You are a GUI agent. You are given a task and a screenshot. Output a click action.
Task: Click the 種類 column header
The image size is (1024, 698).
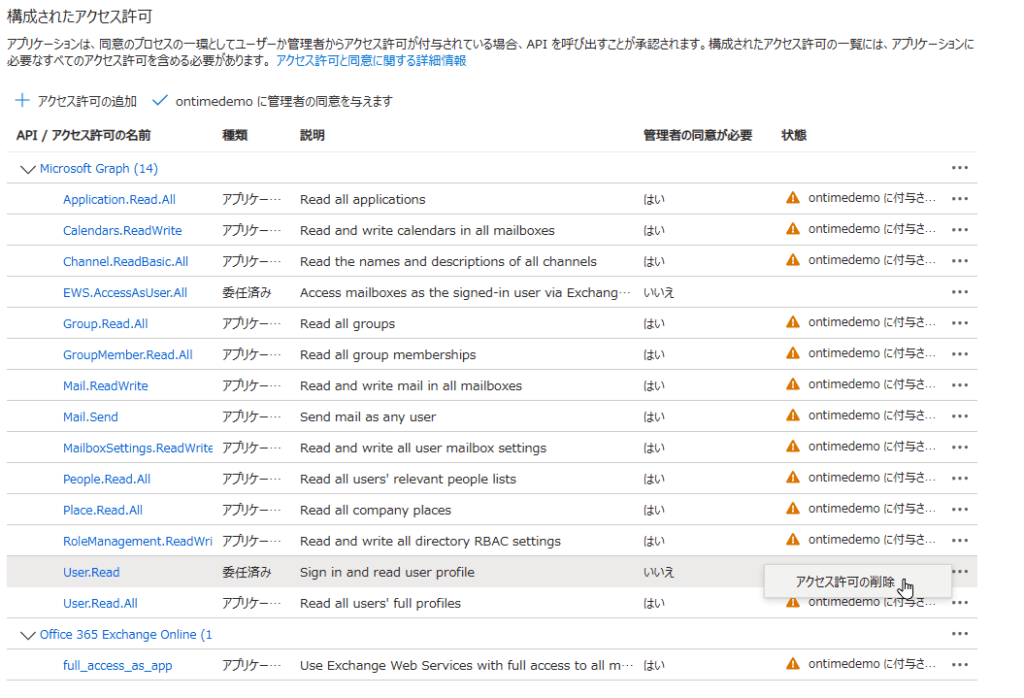(x=234, y=135)
